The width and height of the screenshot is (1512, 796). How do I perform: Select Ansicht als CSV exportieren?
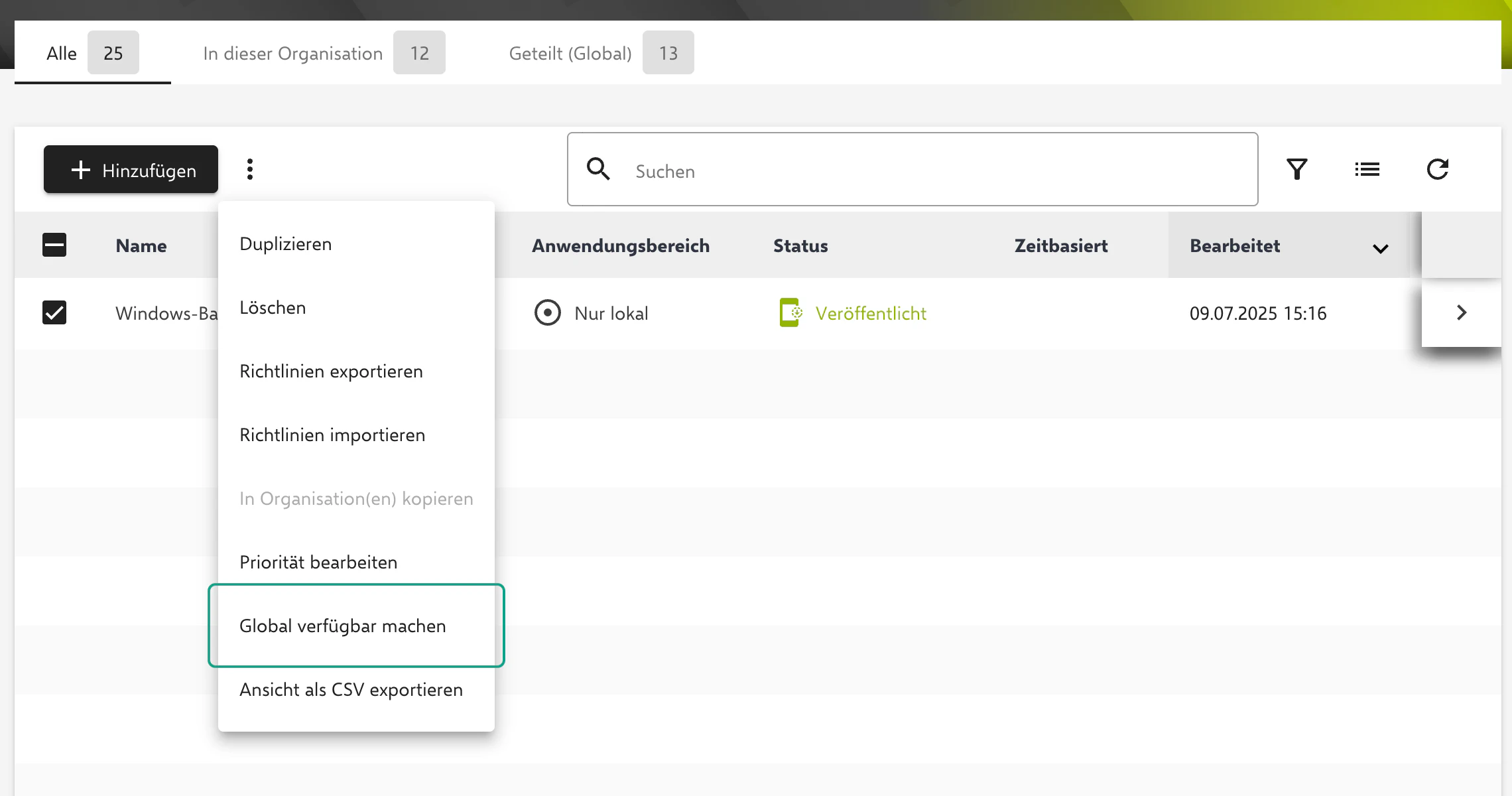(356, 689)
